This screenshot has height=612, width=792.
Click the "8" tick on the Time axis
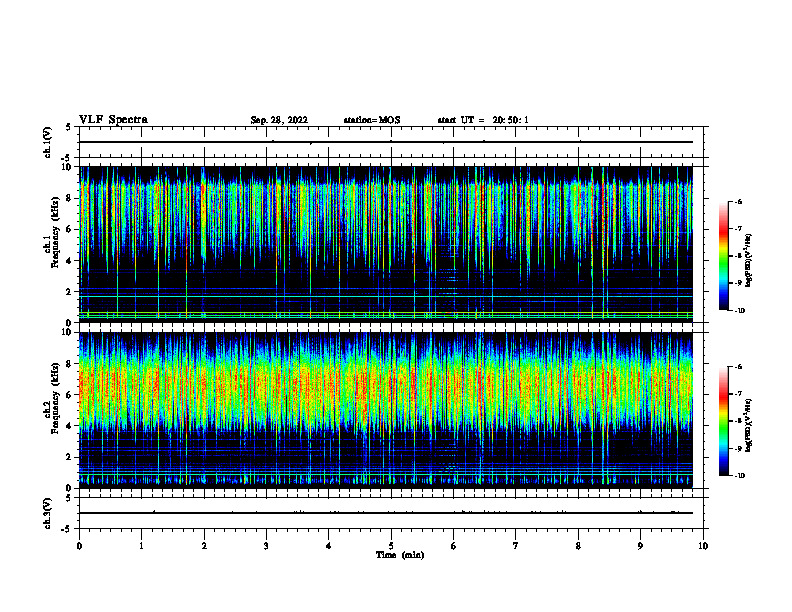(578, 546)
